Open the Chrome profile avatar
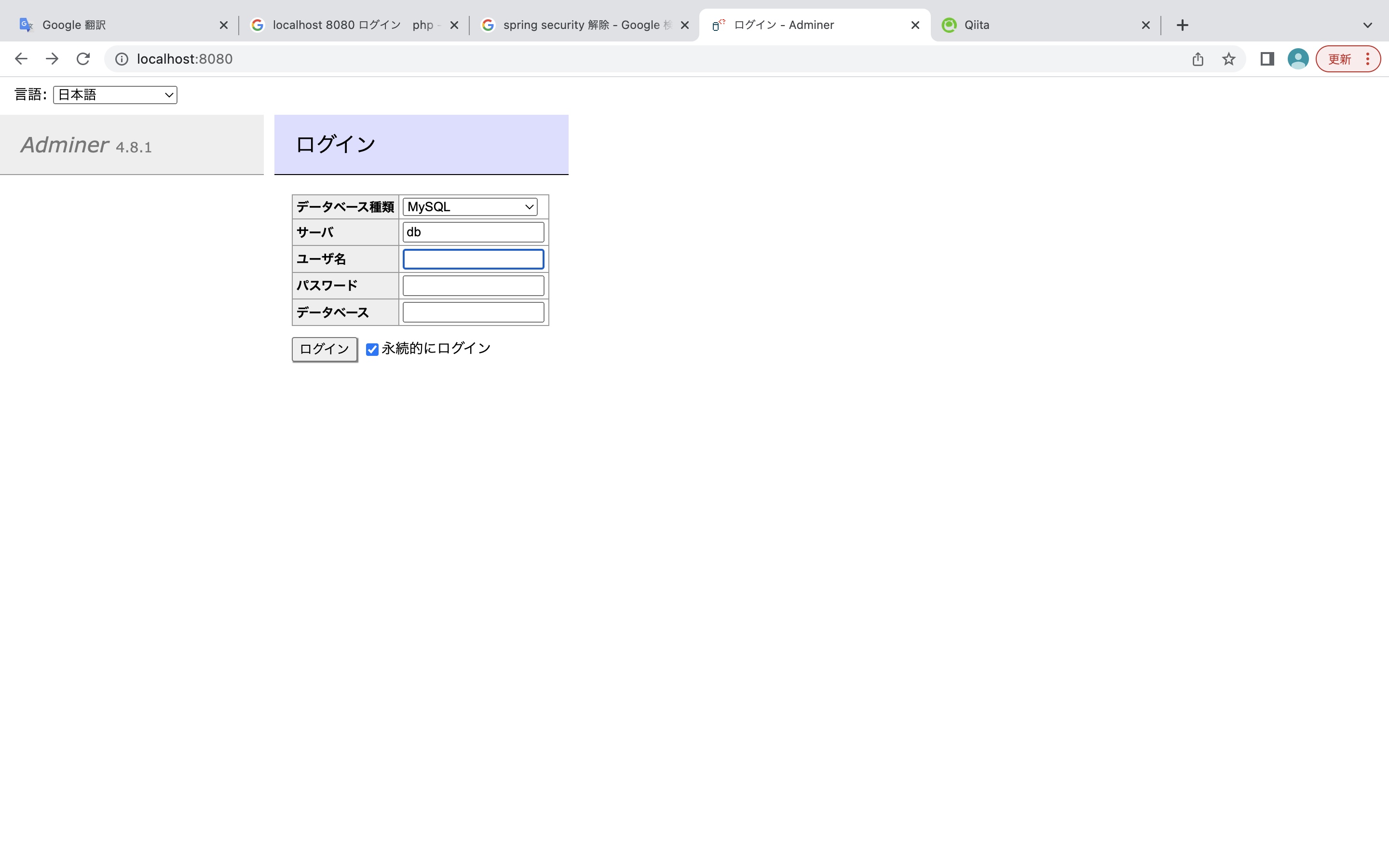Screen dimensions: 1389x868 1298,59
